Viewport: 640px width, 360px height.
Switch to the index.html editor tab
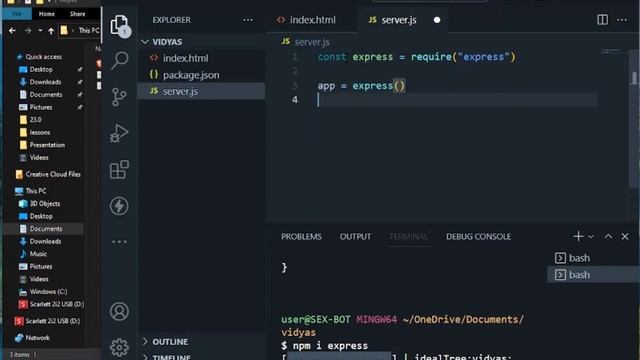point(311,20)
